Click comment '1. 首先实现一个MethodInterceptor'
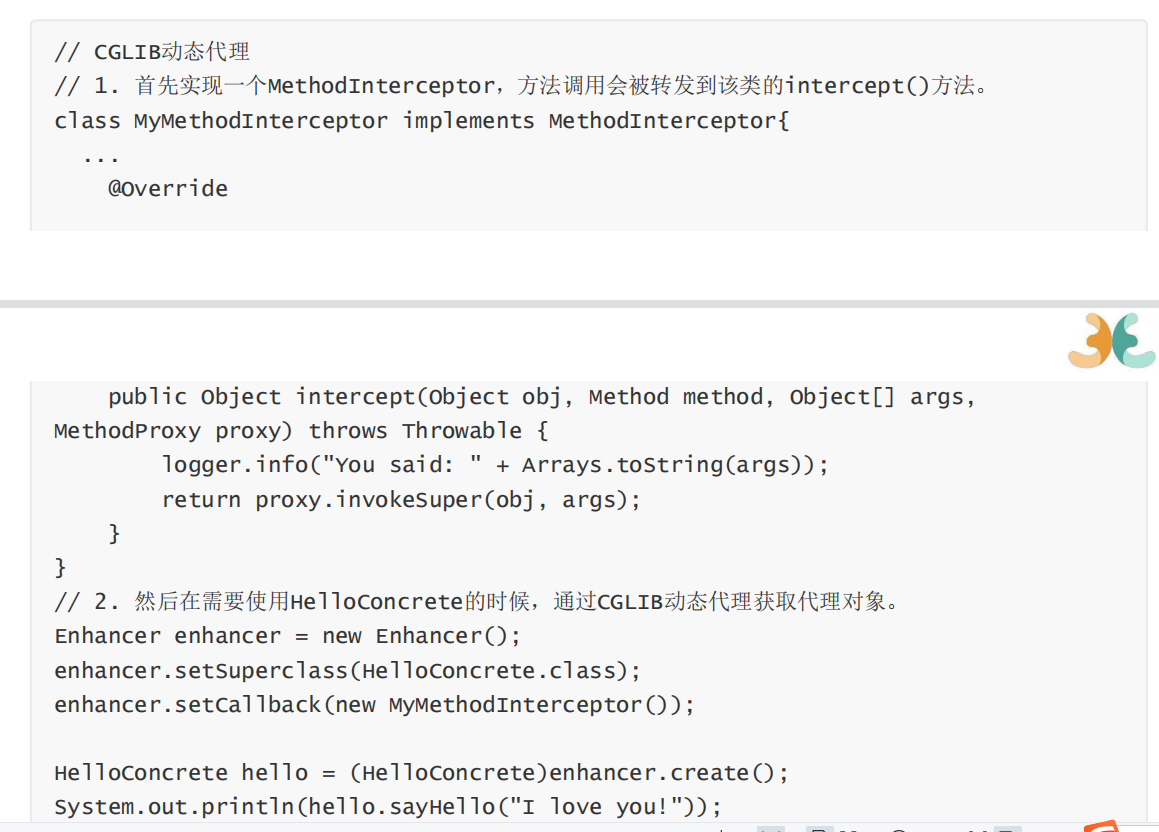Viewport: 1159px width, 832px height. (x=521, y=86)
